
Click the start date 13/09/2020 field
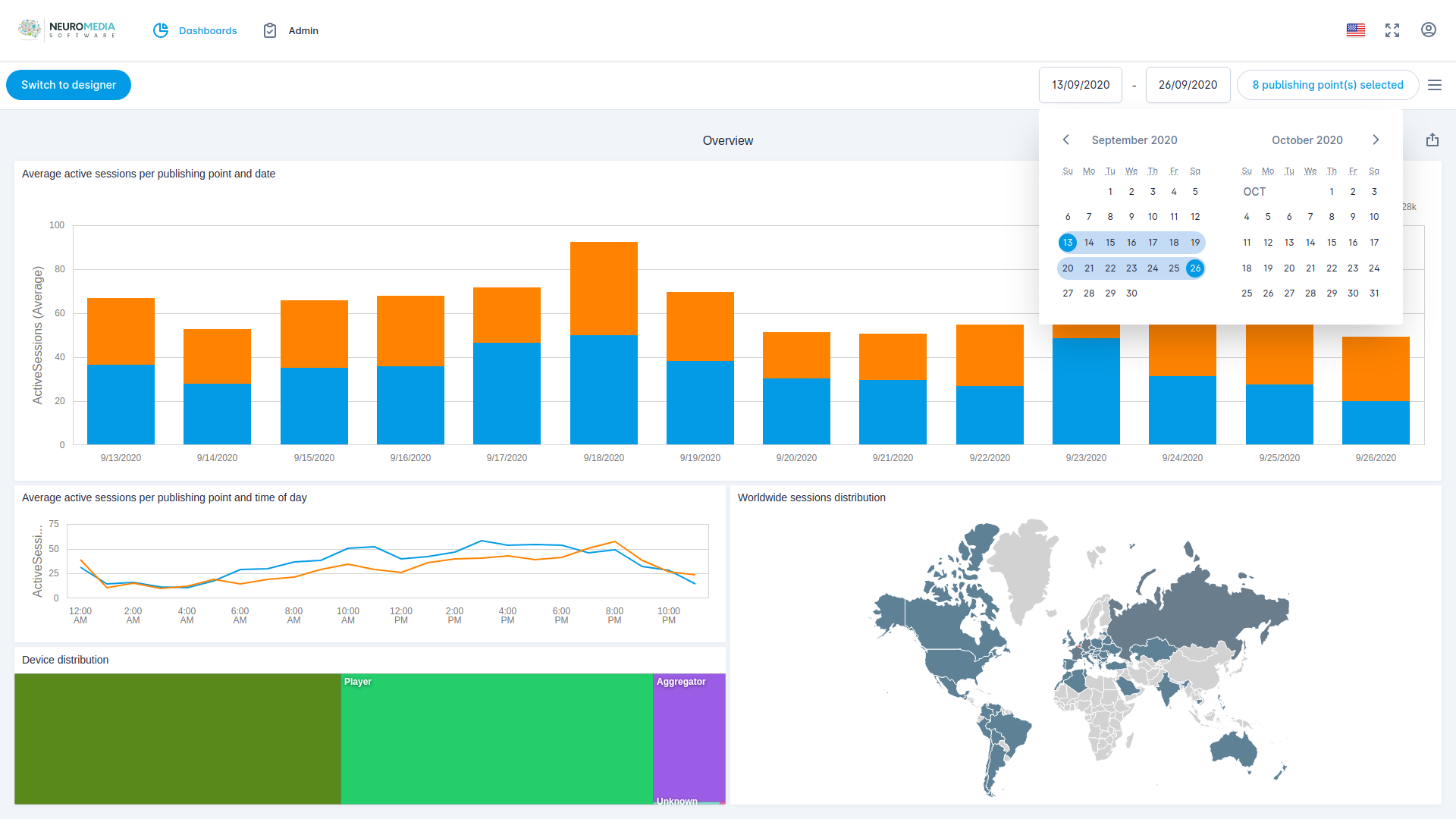(x=1080, y=85)
